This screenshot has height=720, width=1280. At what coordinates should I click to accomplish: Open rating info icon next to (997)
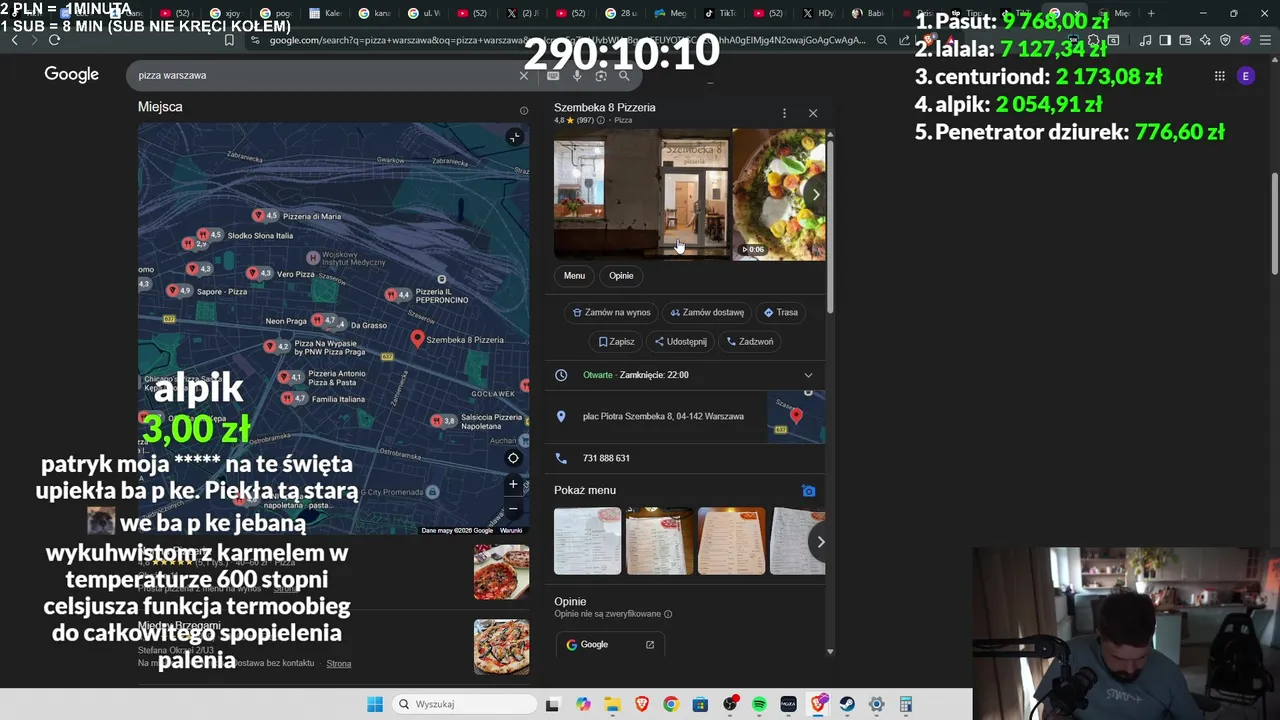600,120
